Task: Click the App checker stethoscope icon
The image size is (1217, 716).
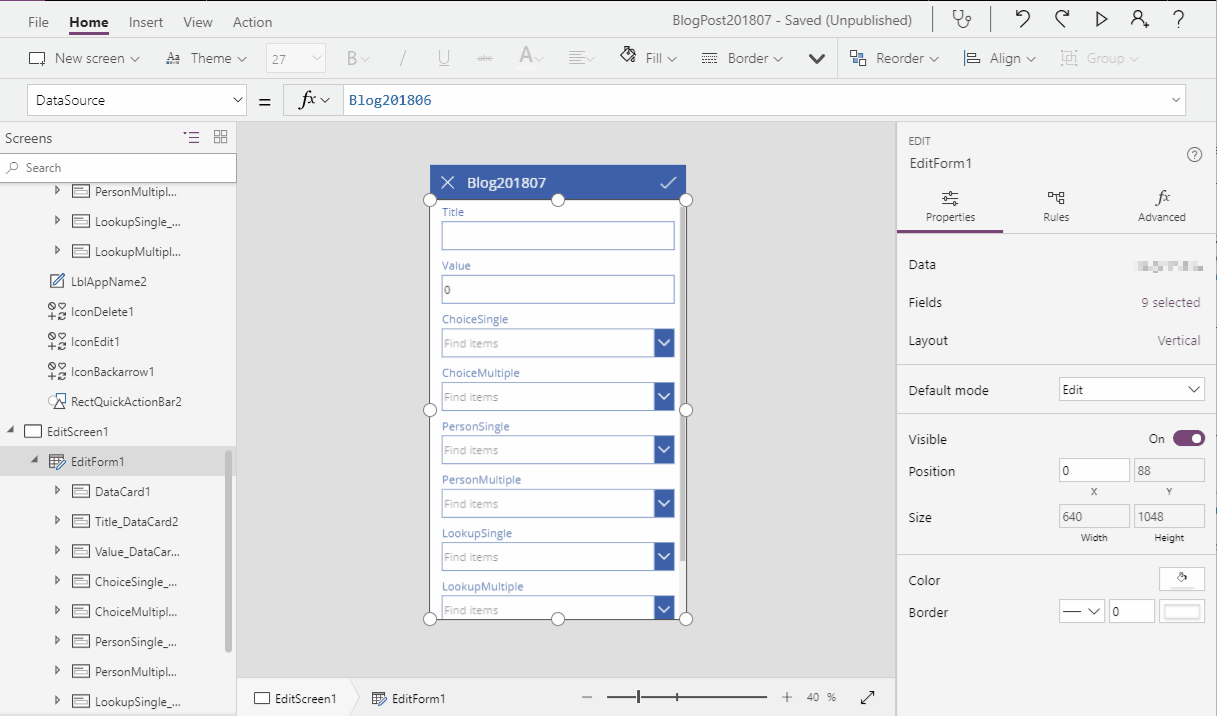Action: tap(962, 20)
